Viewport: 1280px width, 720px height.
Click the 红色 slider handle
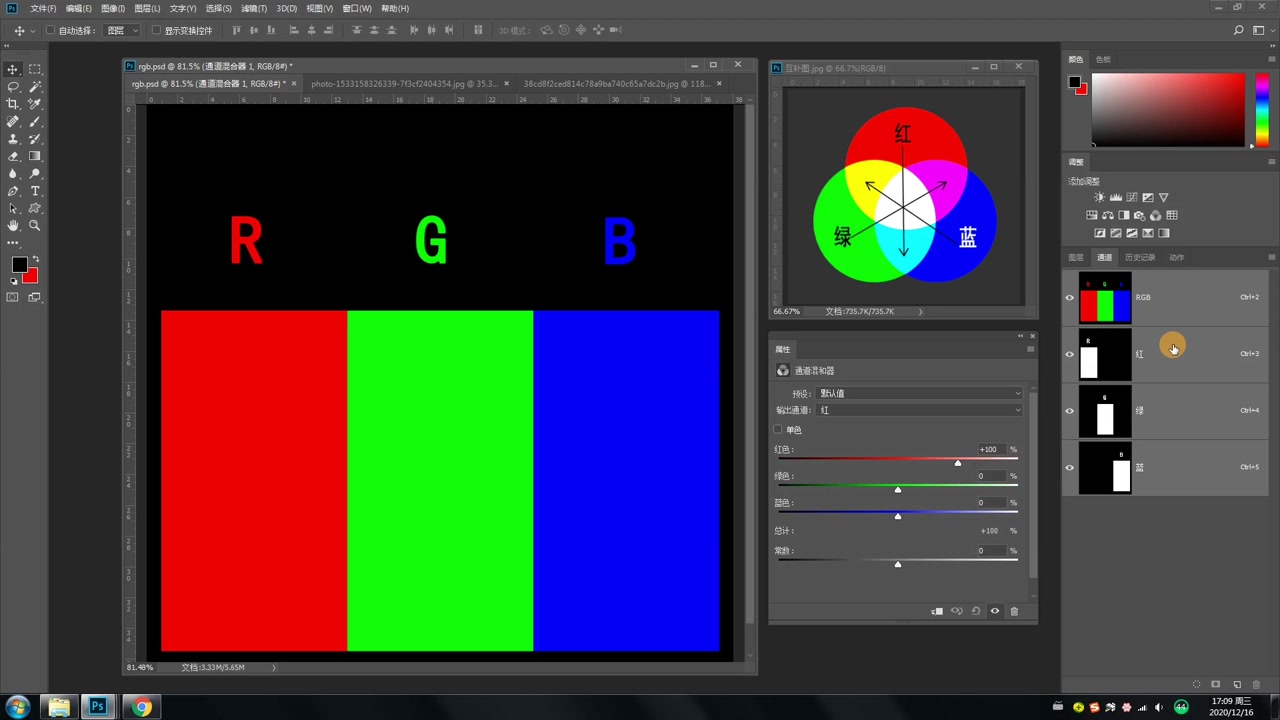958,462
